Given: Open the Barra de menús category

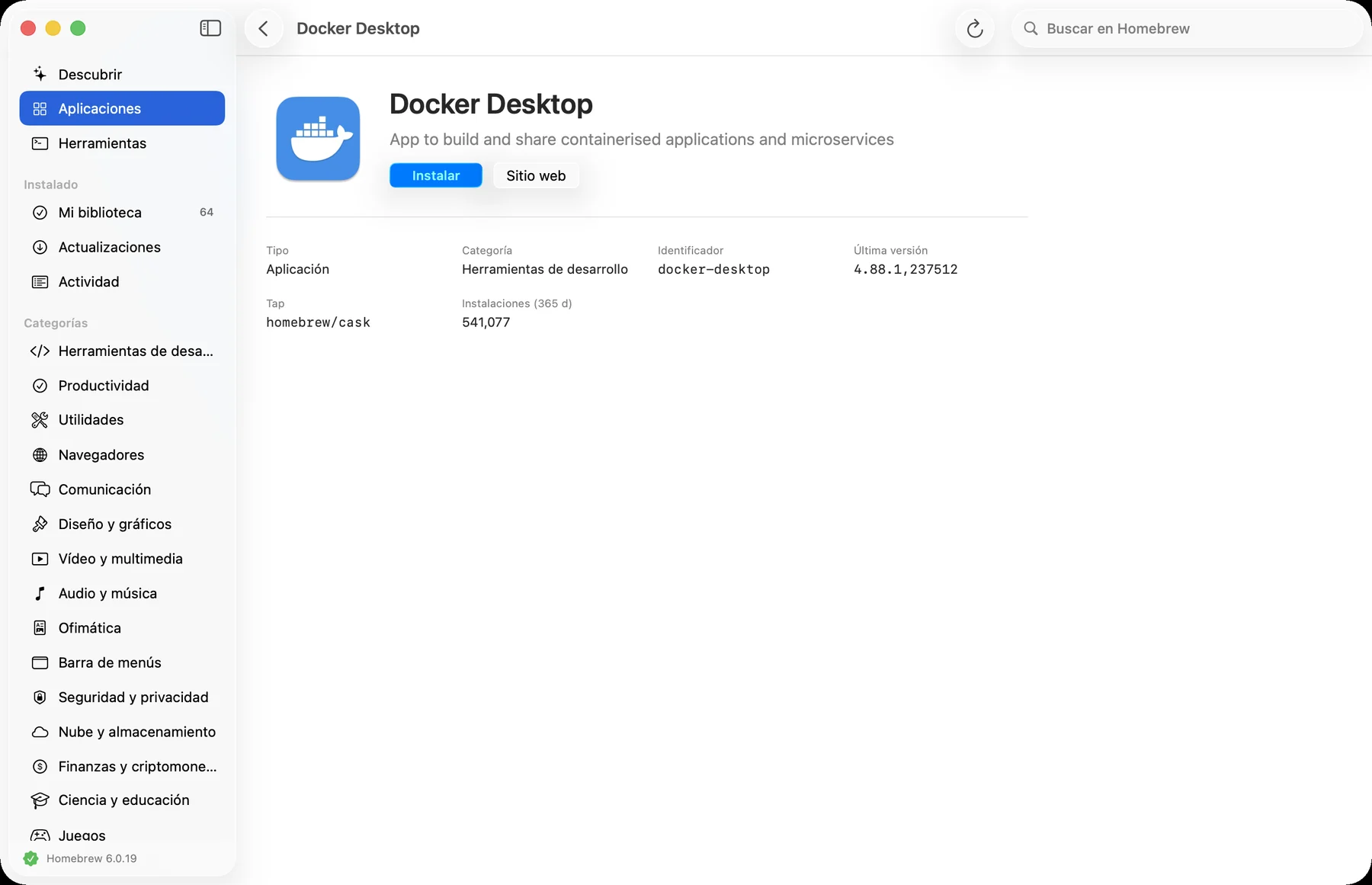Looking at the screenshot, I should coord(122,662).
